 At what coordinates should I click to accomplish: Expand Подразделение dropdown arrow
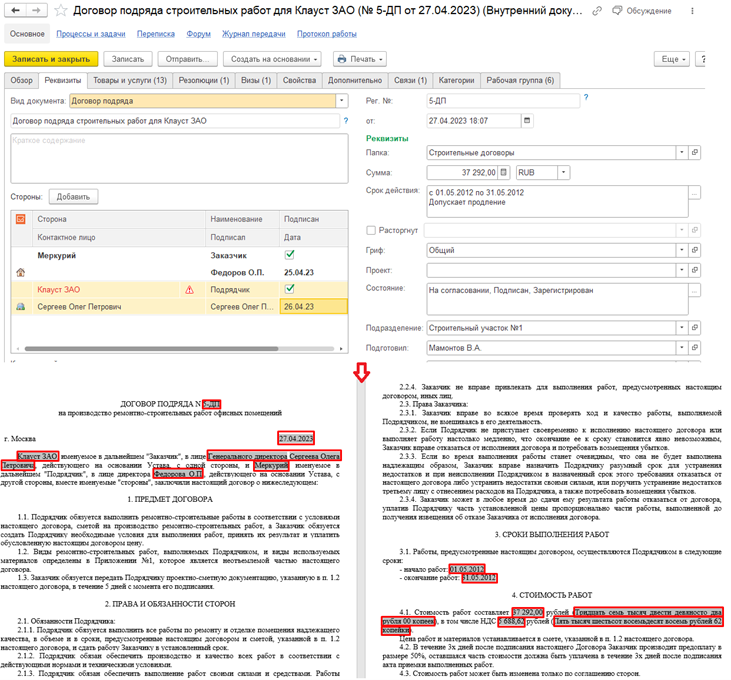coord(682,328)
